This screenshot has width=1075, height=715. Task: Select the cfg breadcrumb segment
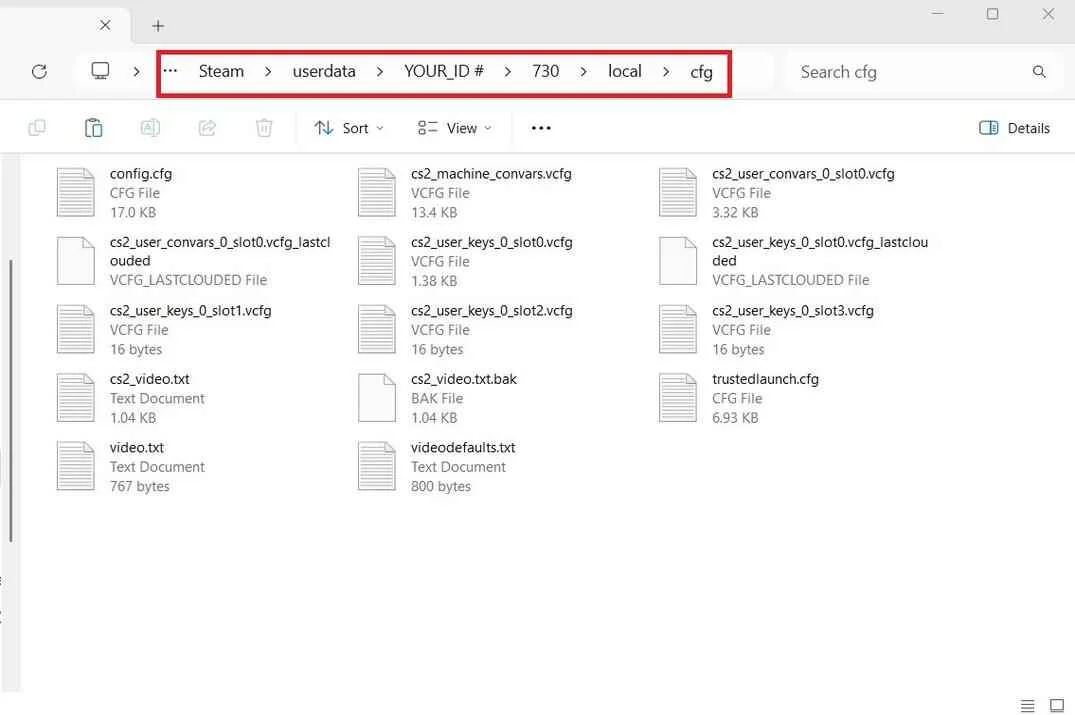tap(701, 72)
